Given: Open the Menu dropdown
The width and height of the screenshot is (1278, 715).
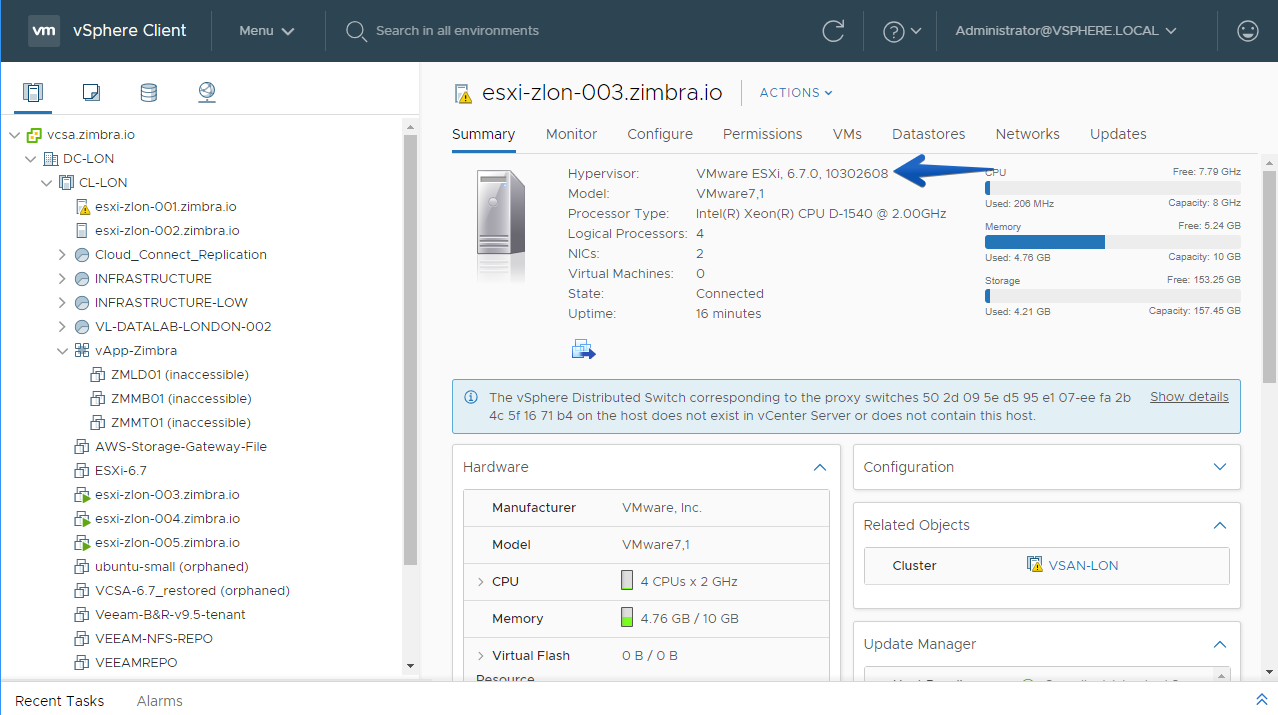Looking at the screenshot, I should [267, 31].
